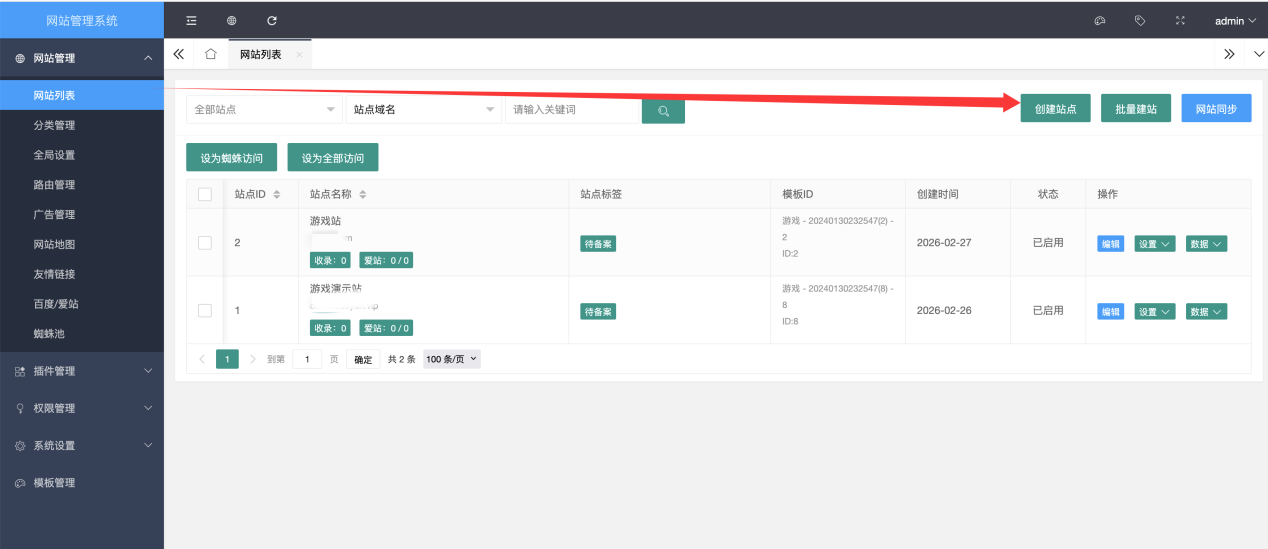The width and height of the screenshot is (1268, 549).
Task: Click the 网站同步 button
Action: pos(1216,109)
